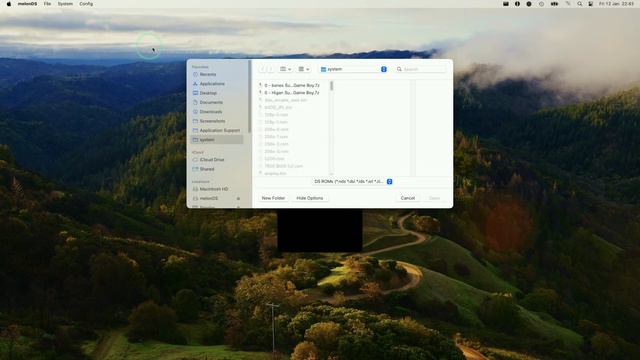640x360 pixels.
Task: Open the Apple menu
Action: tap(9, 4)
